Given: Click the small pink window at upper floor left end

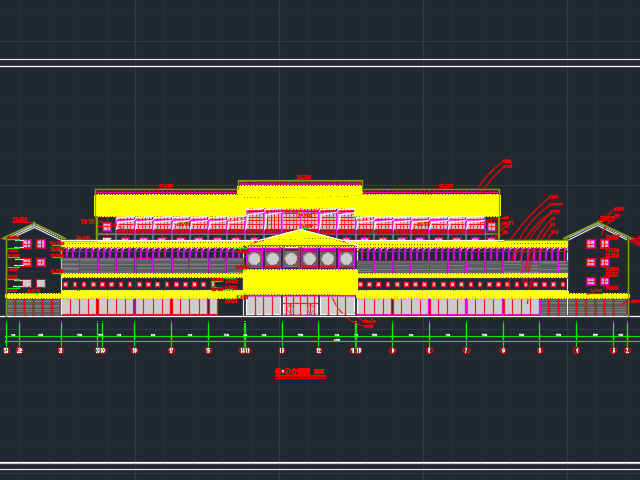Looking at the screenshot, I should (107, 227).
